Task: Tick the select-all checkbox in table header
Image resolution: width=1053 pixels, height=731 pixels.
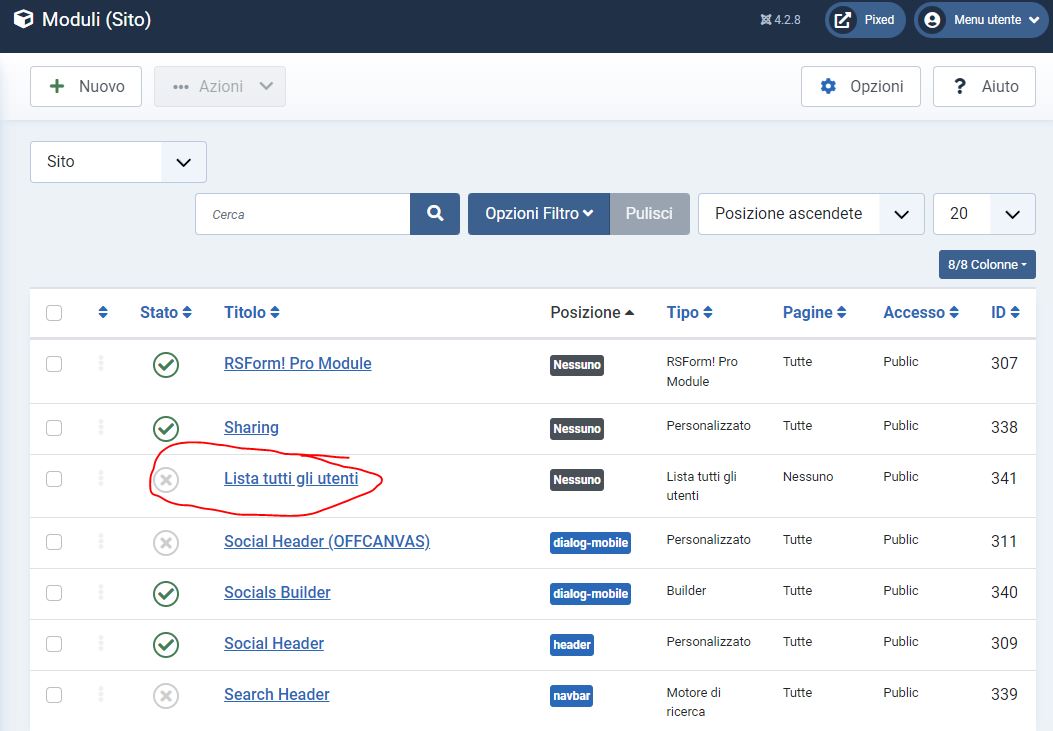Action: coord(54,313)
